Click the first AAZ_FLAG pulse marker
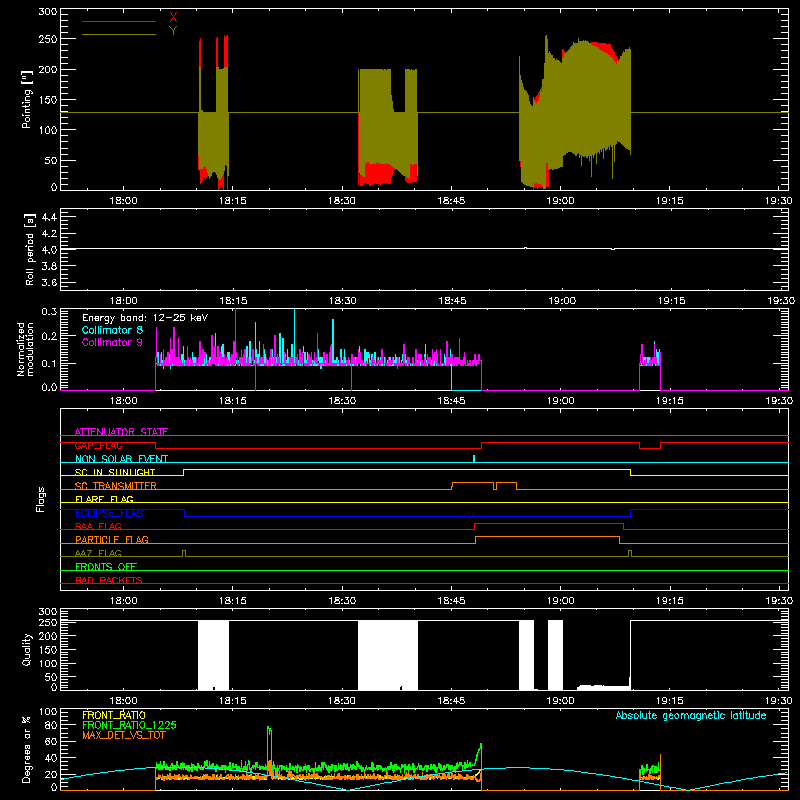The width and height of the screenshot is (800, 800). click(x=184, y=553)
